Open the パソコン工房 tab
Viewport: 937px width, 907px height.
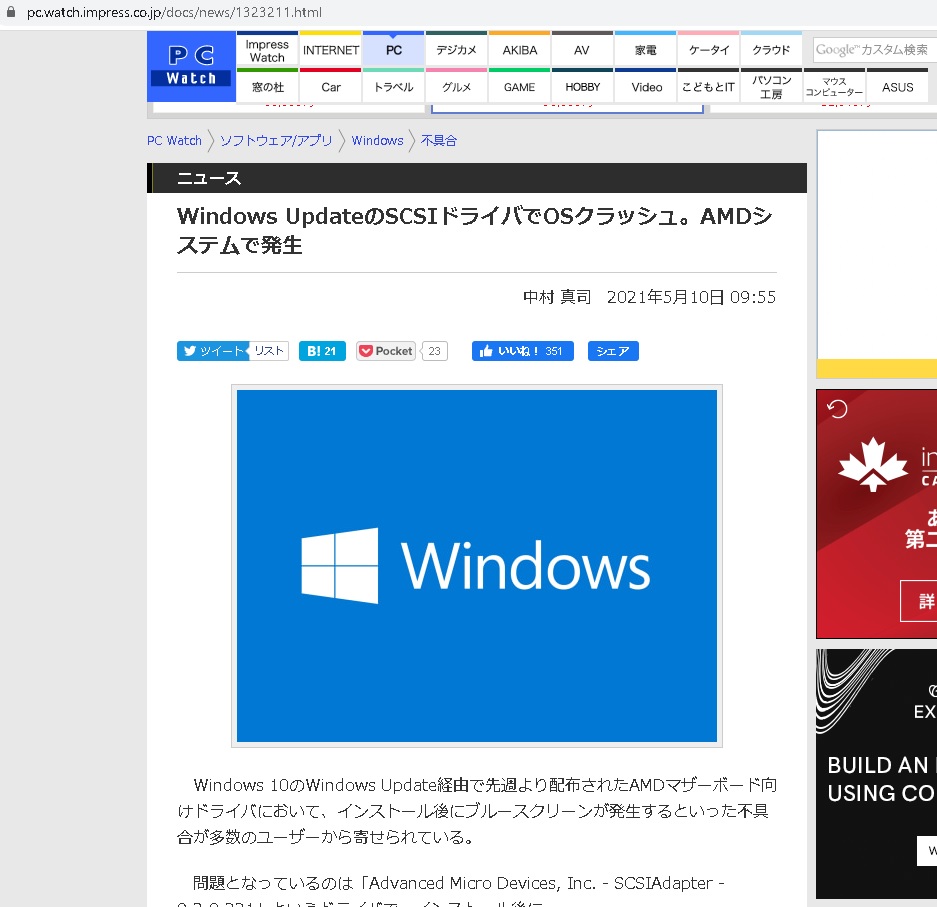pos(771,87)
